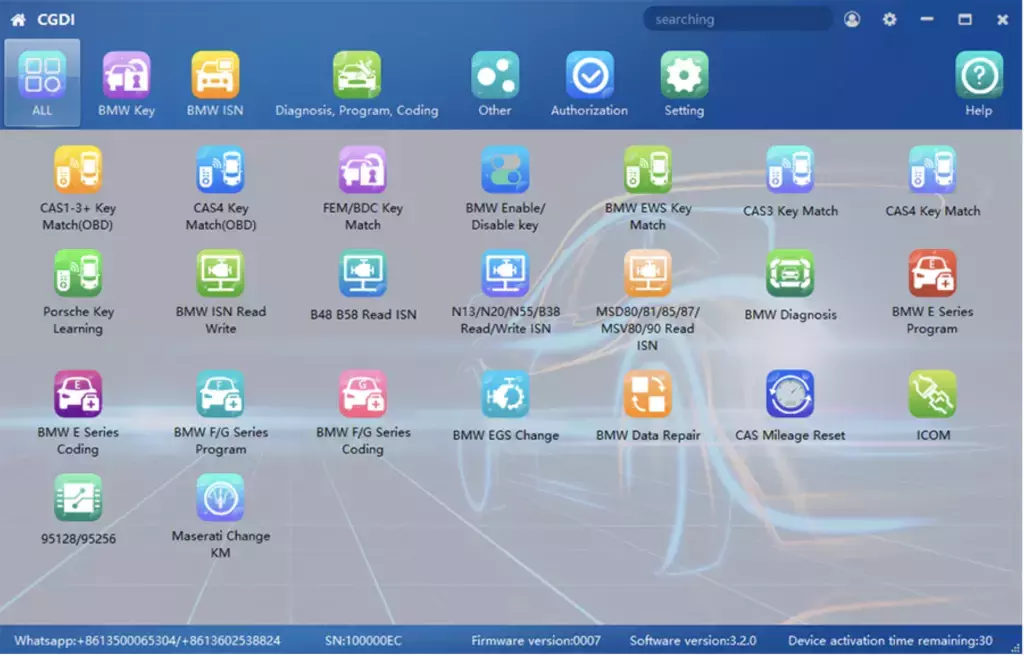Click the Whatsapp contact numbers text
Viewport: 1024px width, 655px height.
[x=148, y=641]
